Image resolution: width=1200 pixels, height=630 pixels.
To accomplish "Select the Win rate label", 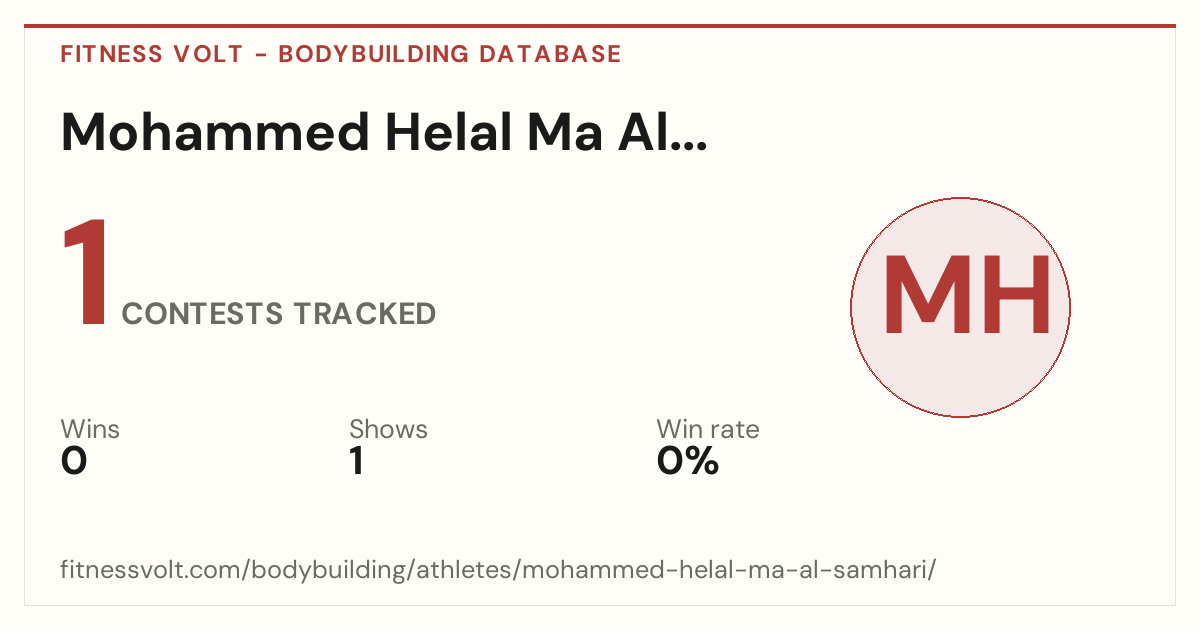I will (x=707, y=430).
